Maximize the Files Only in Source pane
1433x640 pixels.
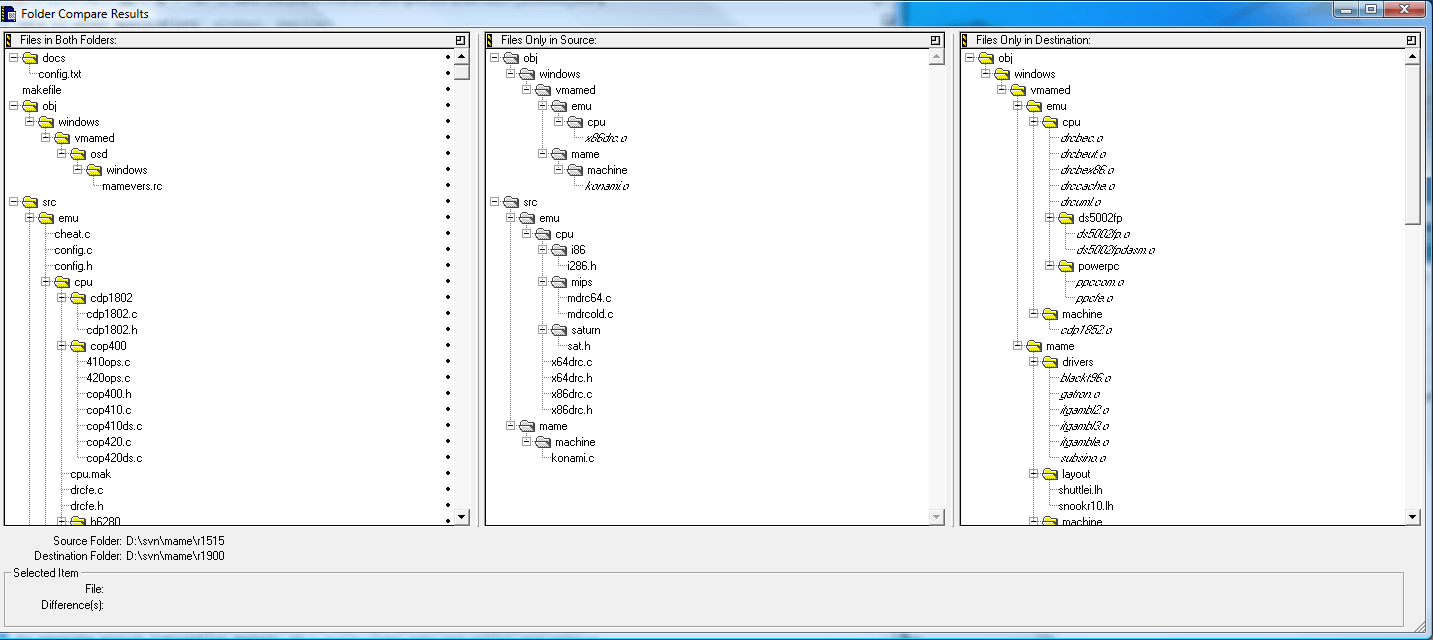(x=936, y=40)
